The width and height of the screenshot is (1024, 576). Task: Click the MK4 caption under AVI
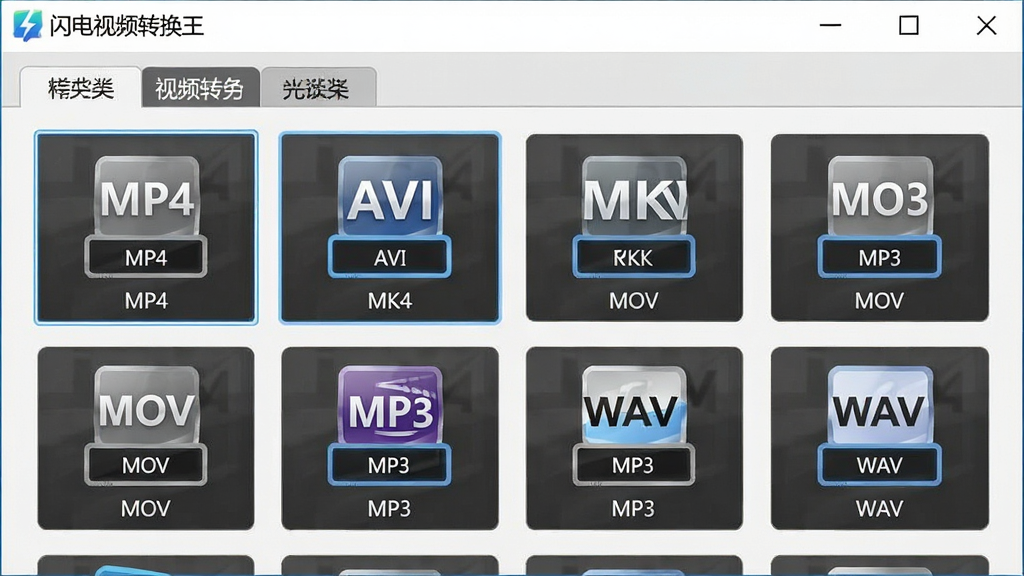[390, 300]
